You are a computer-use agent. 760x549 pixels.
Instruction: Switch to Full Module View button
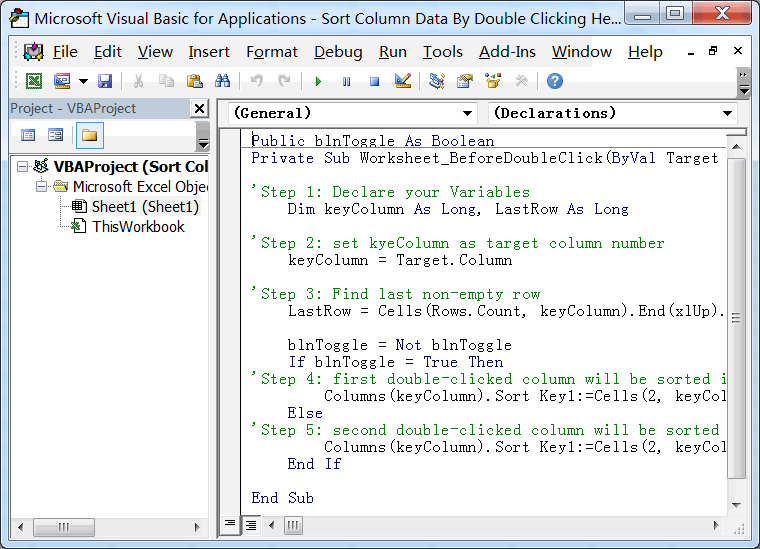251,525
